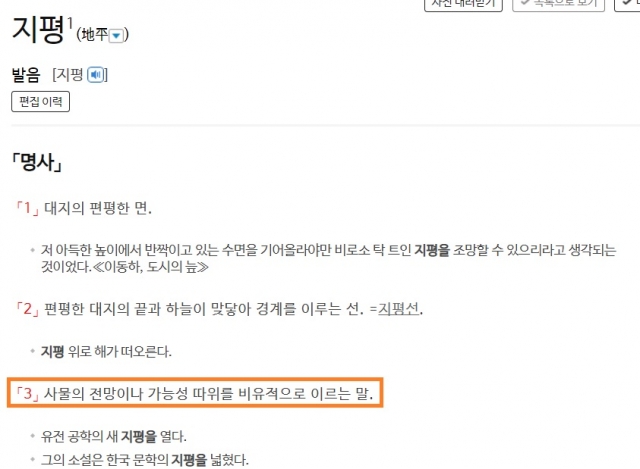The image size is (640, 469).
Task: Expand the hanja 地平 dropdown arrow
Action: pyautogui.click(x=116, y=36)
